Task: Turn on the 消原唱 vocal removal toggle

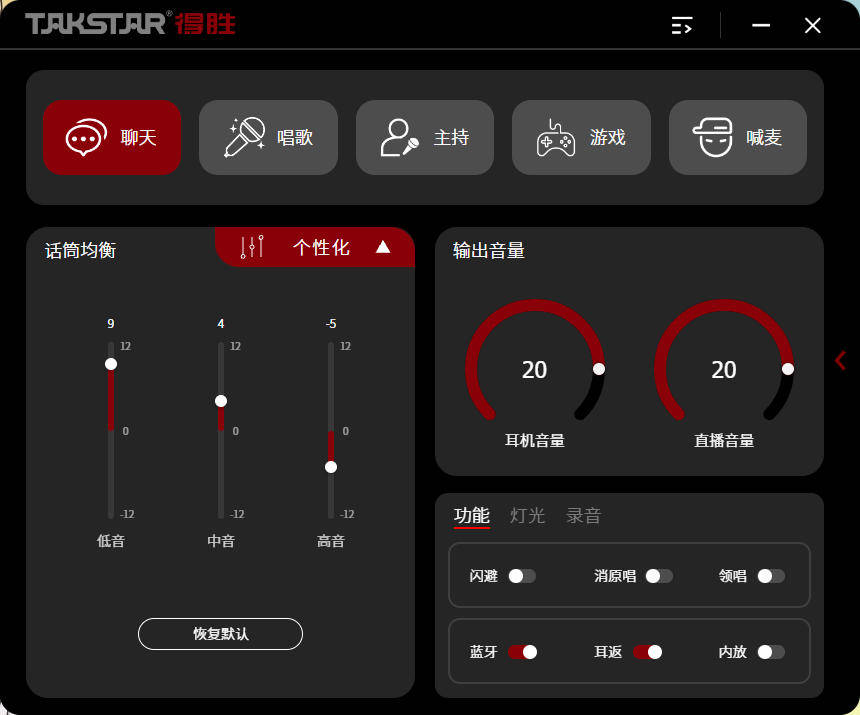Action: [659, 576]
